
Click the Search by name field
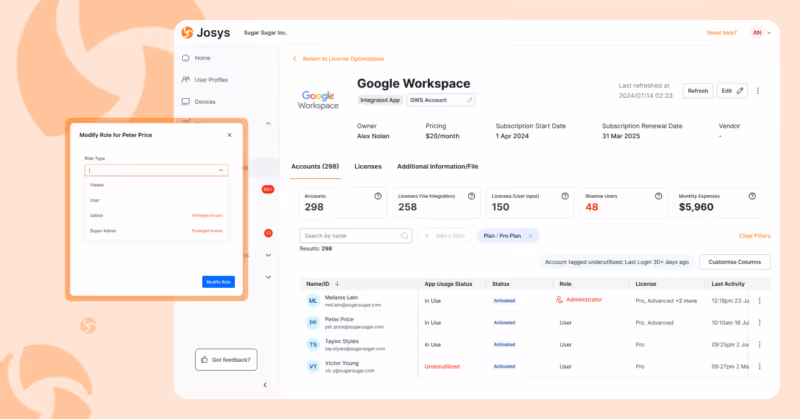[x=356, y=236]
